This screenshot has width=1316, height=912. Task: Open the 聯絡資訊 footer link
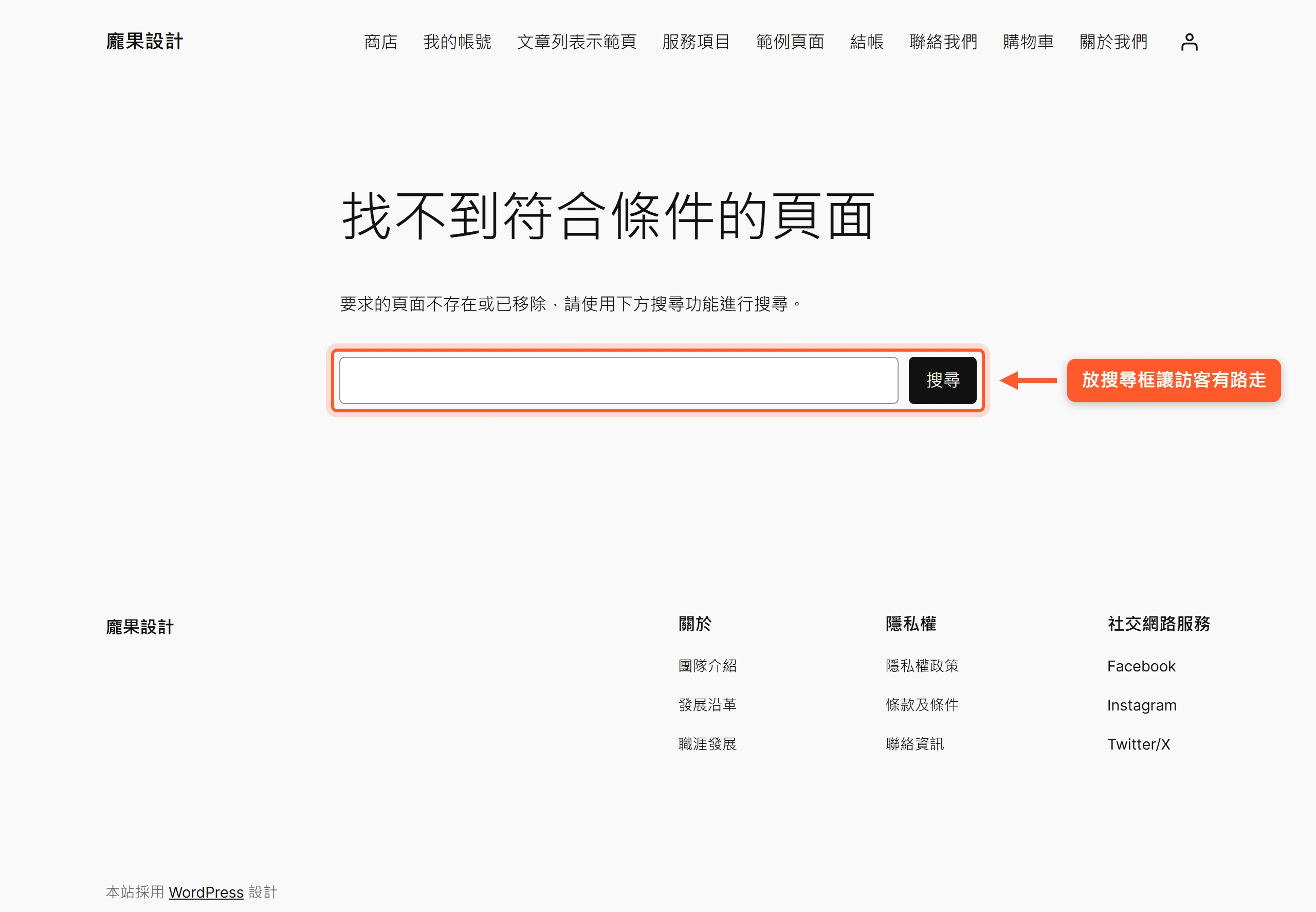coord(915,744)
